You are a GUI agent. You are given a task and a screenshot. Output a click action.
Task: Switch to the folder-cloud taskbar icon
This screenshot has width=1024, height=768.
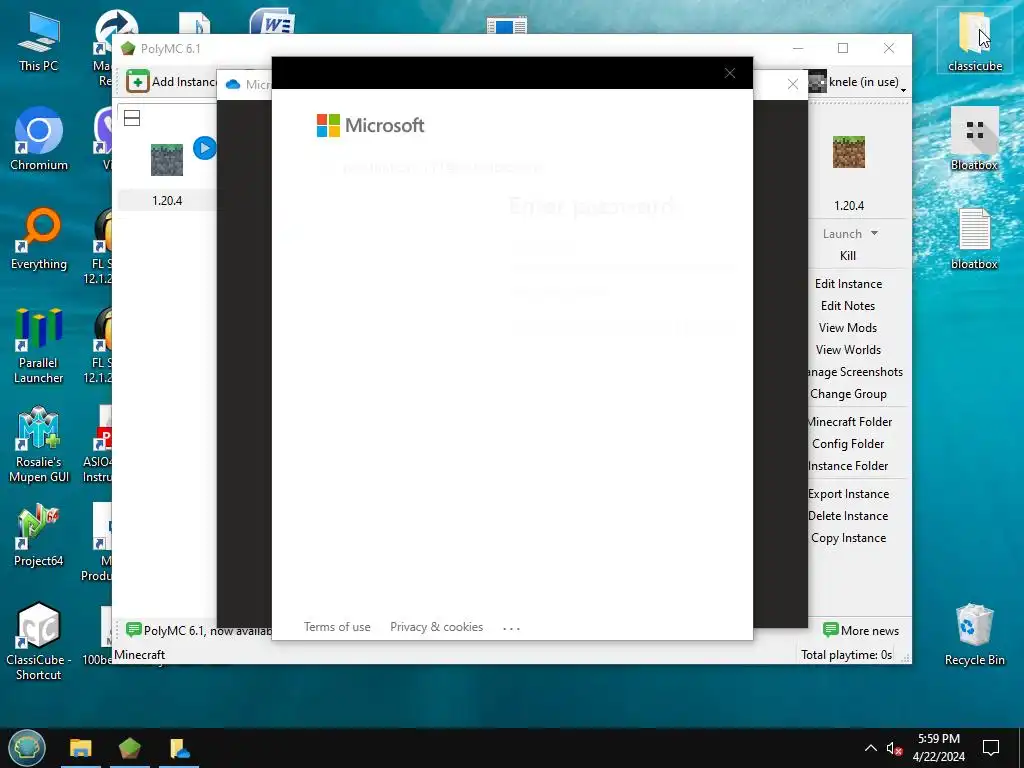tap(179, 748)
